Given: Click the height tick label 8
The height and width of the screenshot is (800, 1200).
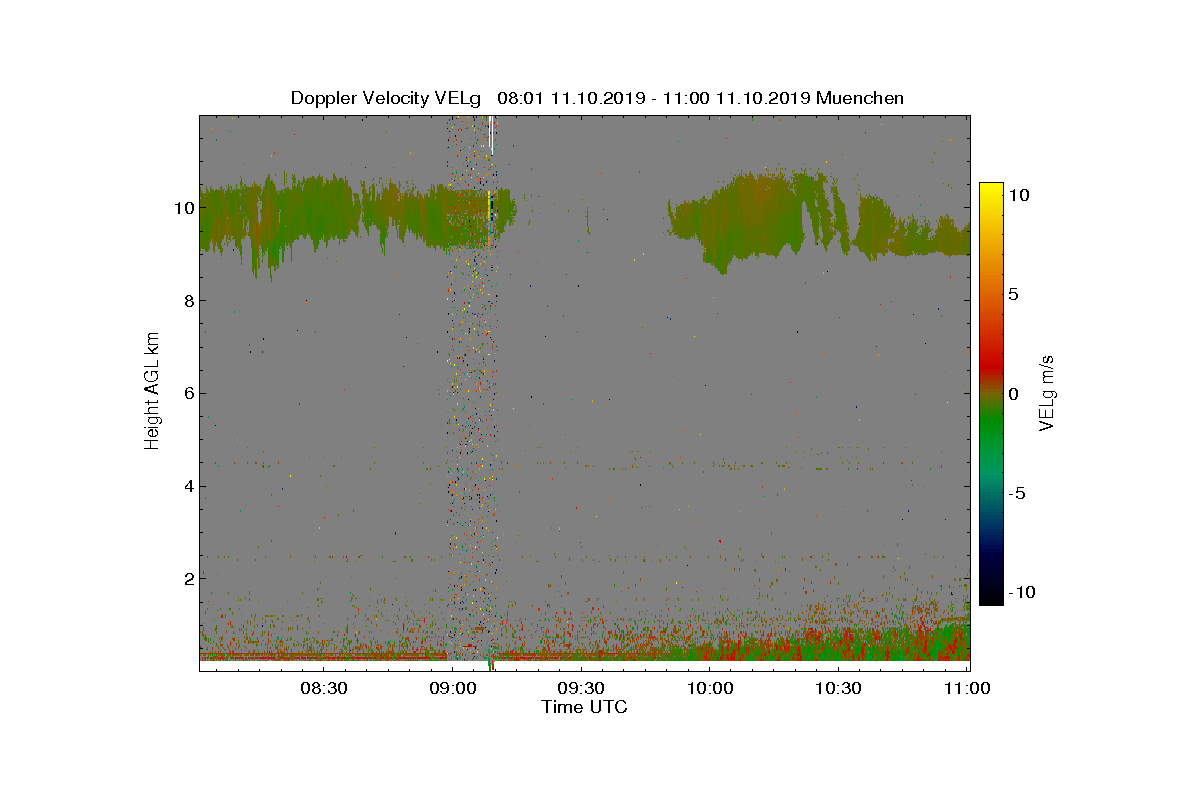Looking at the screenshot, I should pos(189,300).
